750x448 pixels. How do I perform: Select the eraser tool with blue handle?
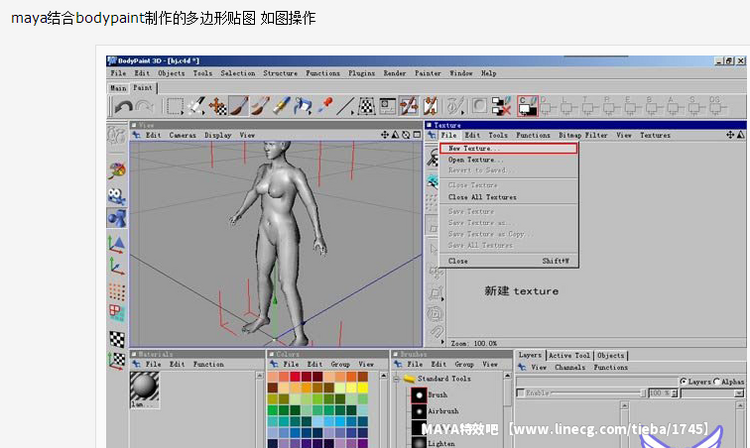pos(281,107)
